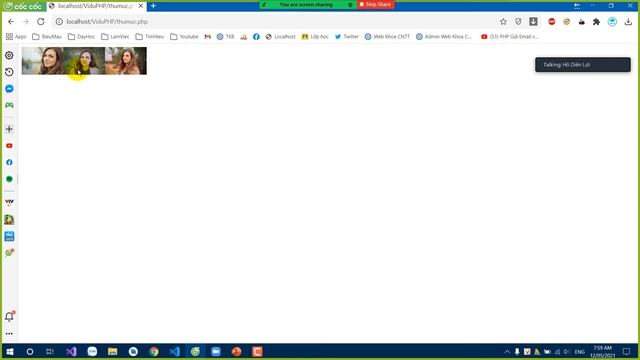
Task: Open the sidebar settings gear icon
Action: pos(9,55)
